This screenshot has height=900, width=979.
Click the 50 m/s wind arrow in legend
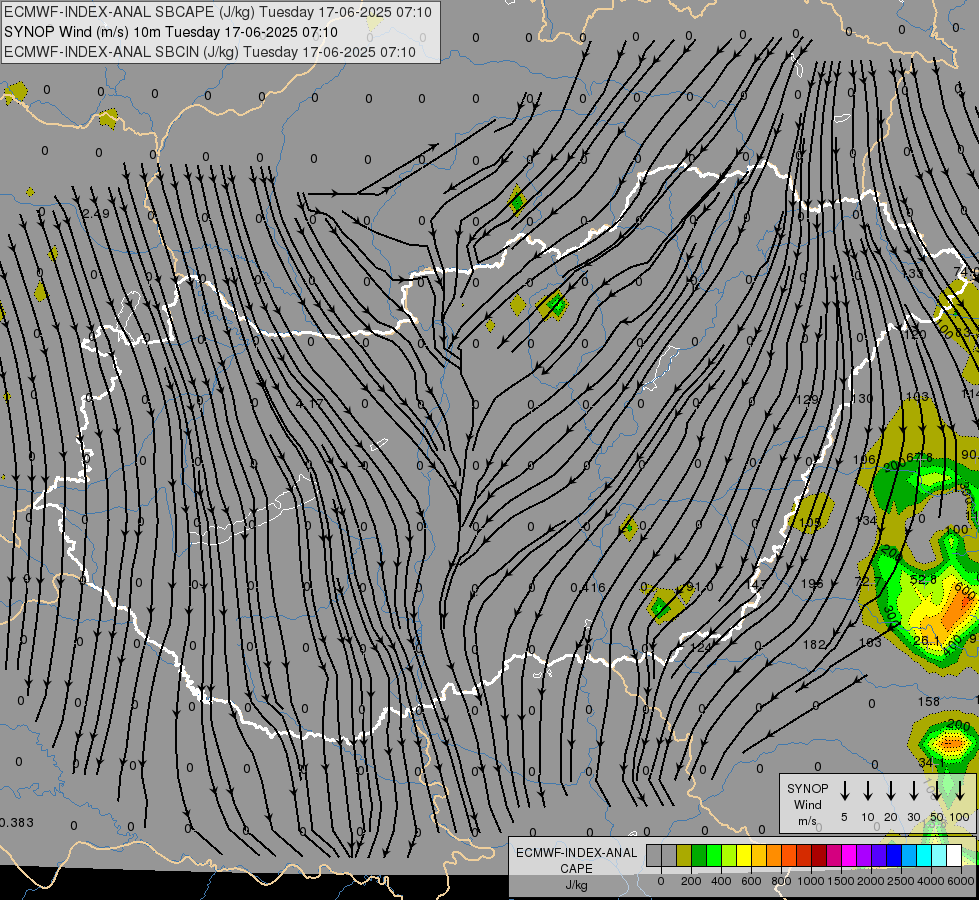tap(937, 791)
